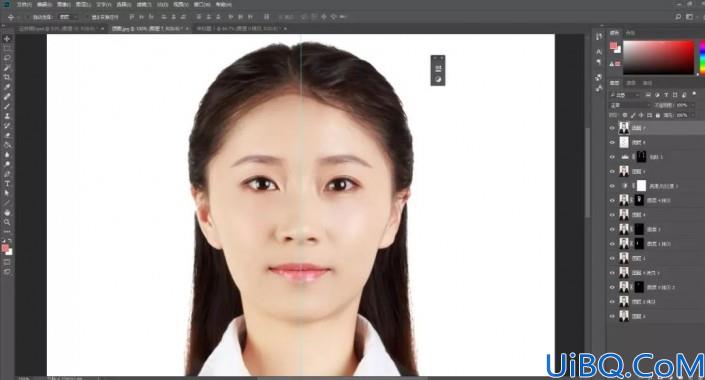Open the workspace switcher icon
This screenshot has height=380, width=705.
[689, 17]
